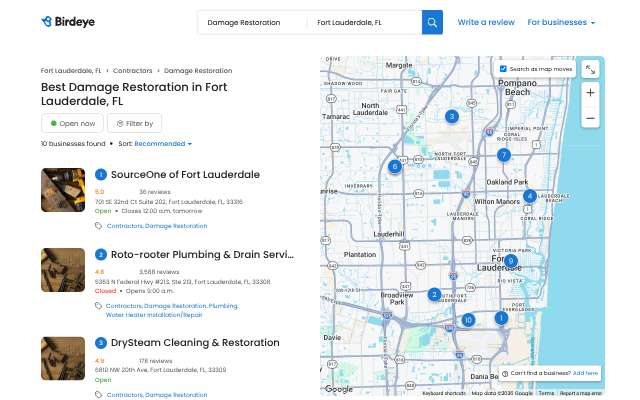Click map marker number 10

click(468, 320)
